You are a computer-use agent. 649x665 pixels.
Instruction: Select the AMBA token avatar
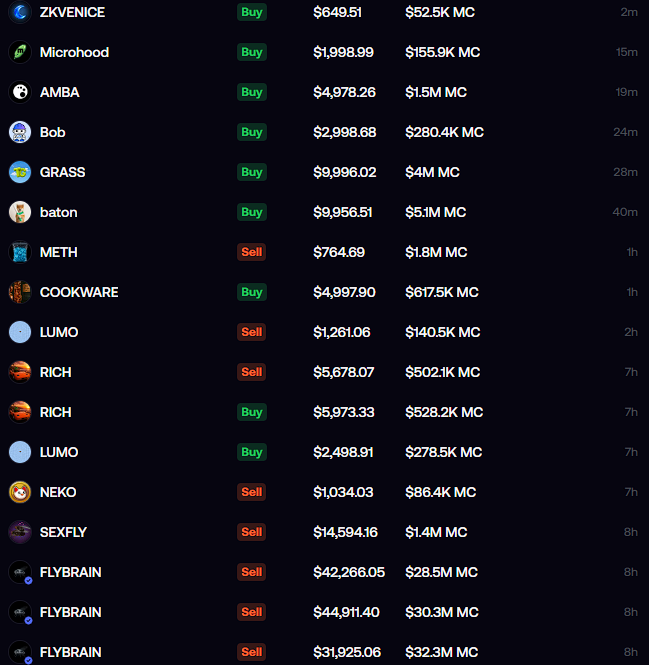coord(20,92)
